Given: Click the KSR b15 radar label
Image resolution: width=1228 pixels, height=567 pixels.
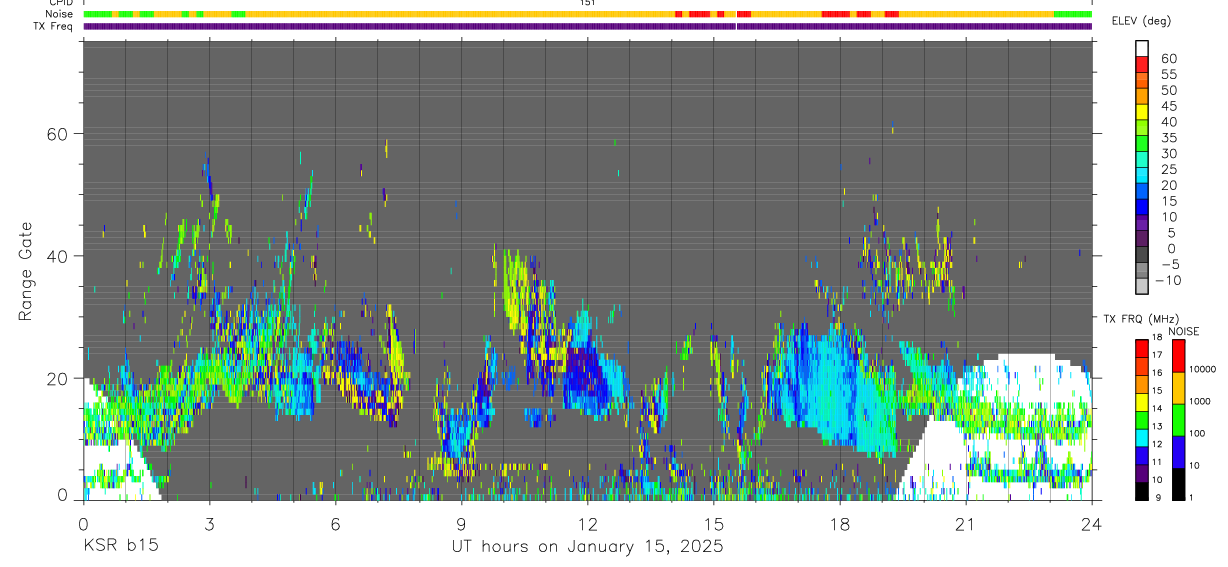Looking at the screenshot, I should (119, 547).
